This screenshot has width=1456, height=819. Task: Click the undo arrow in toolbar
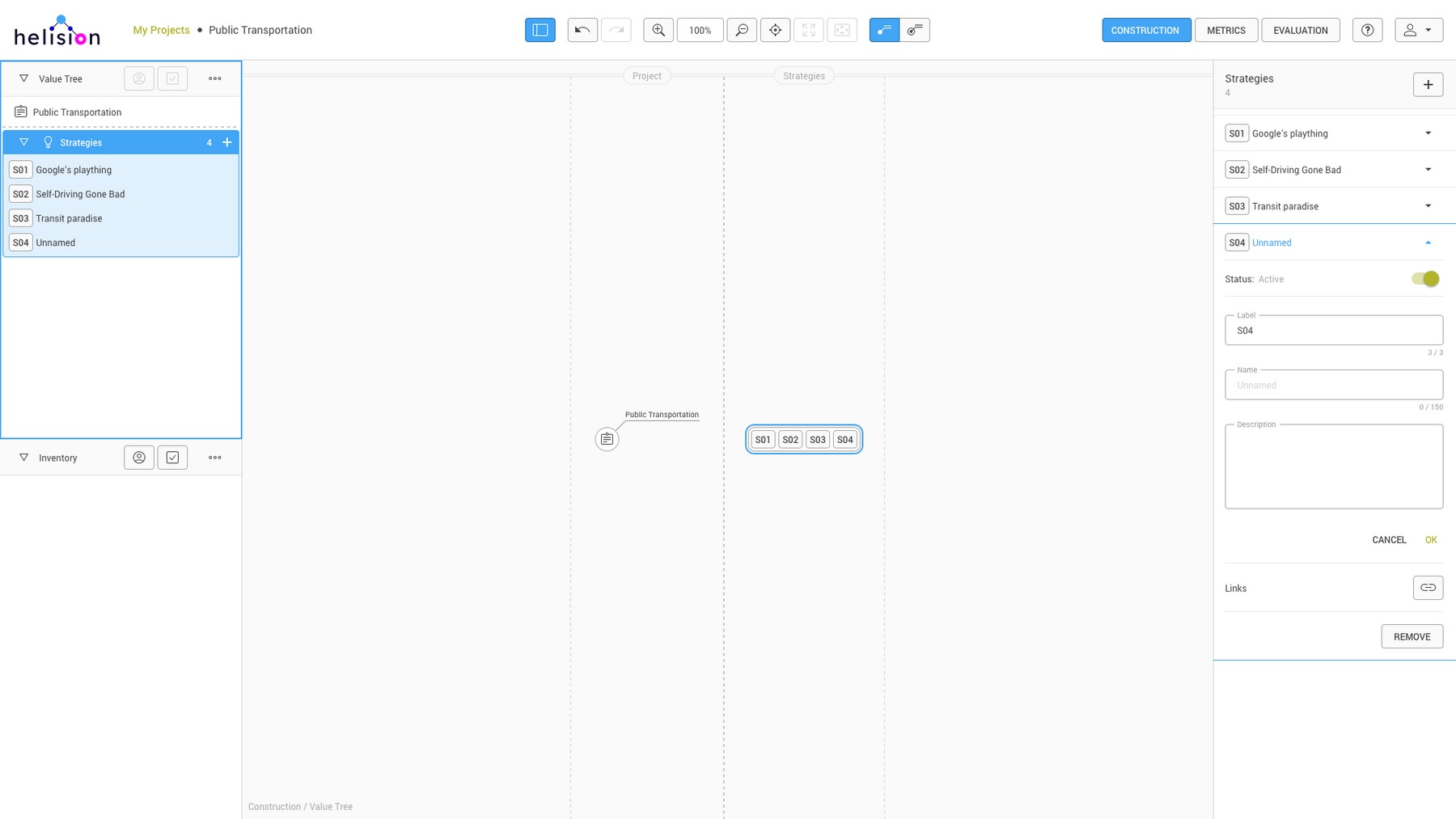(582, 30)
